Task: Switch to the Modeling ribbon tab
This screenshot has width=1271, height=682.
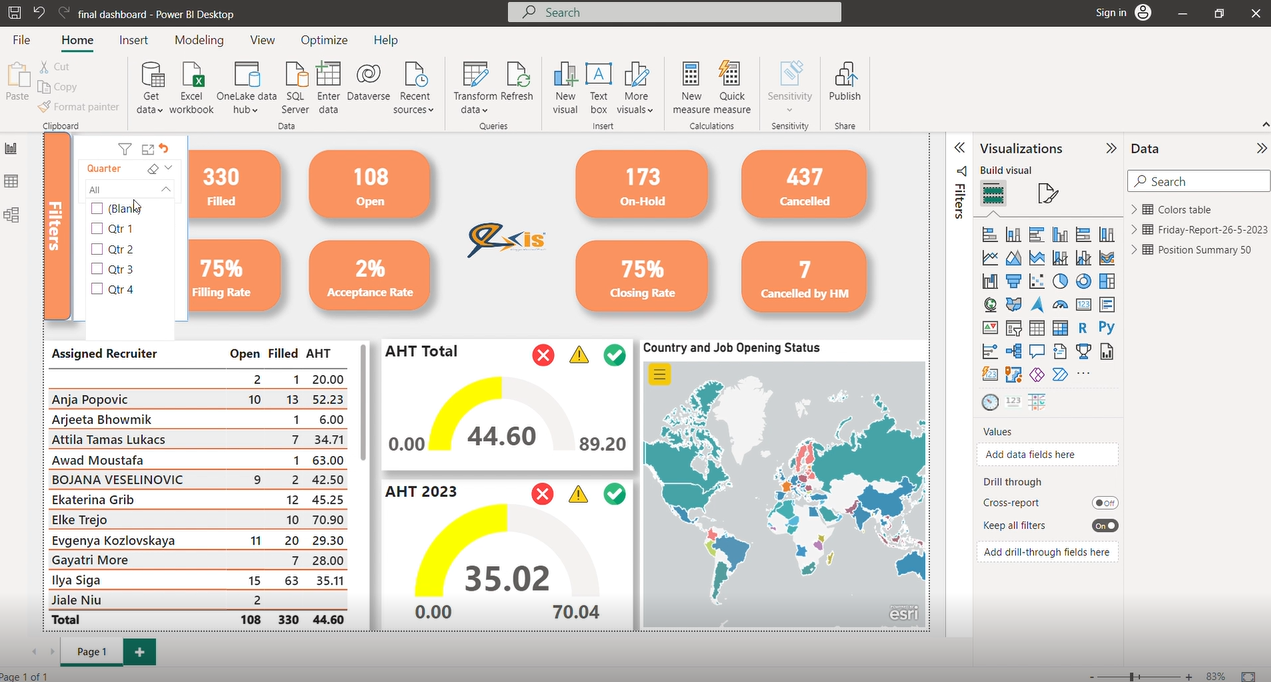Action: [x=199, y=40]
